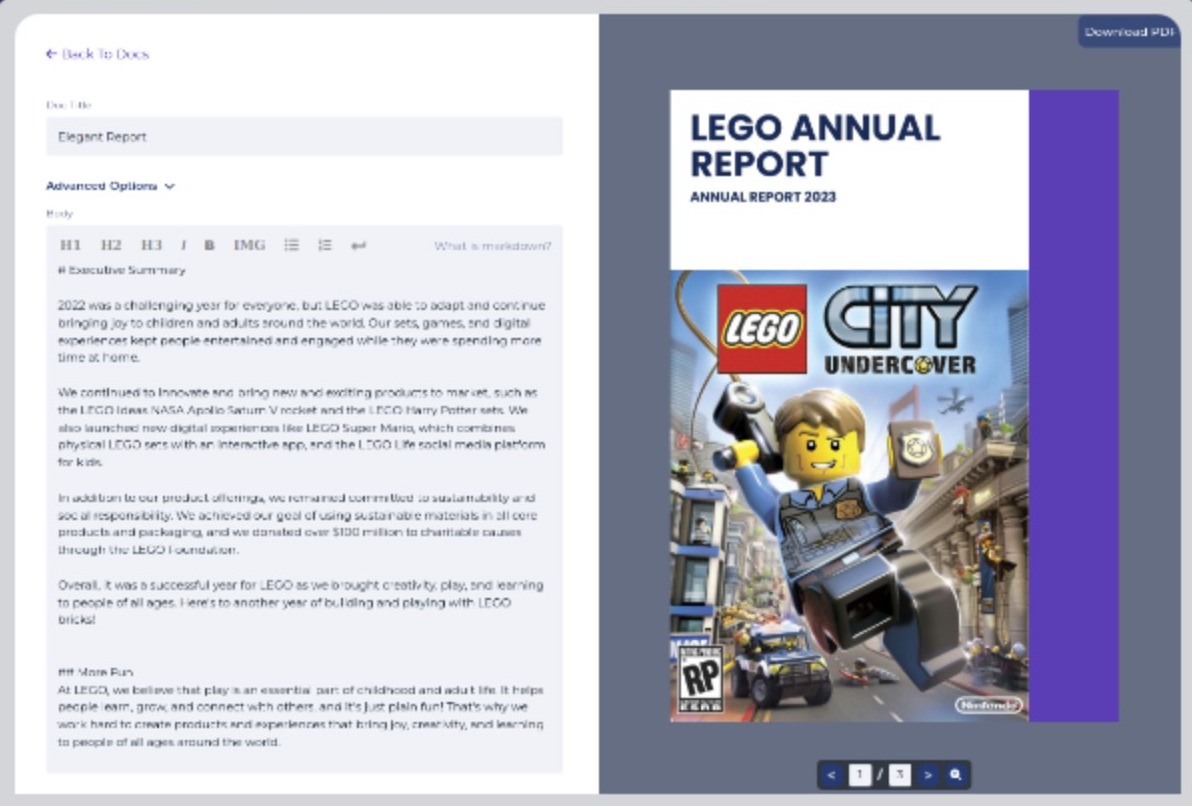Insert a numbered list
The image size is (1192, 806).
point(325,245)
